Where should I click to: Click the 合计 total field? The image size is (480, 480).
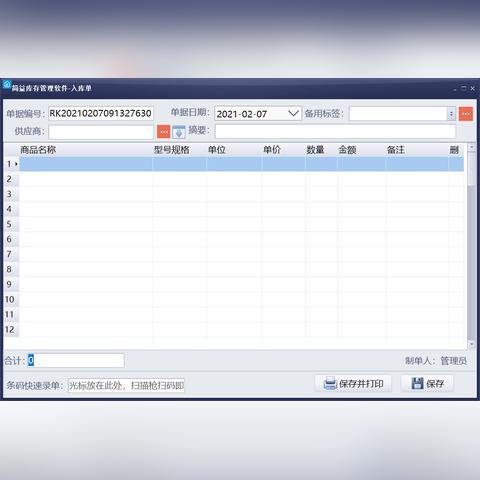click(76, 360)
